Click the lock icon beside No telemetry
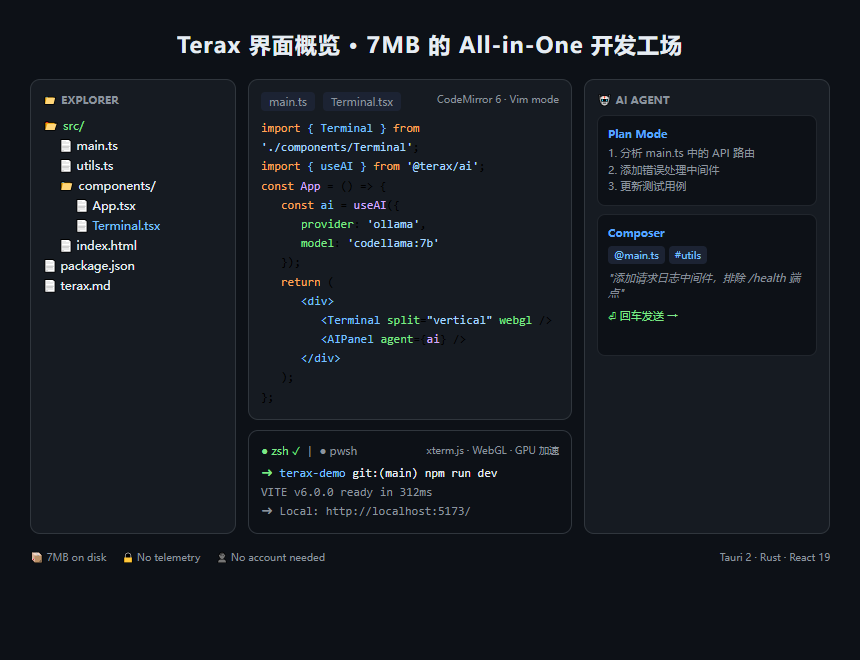 (128, 557)
